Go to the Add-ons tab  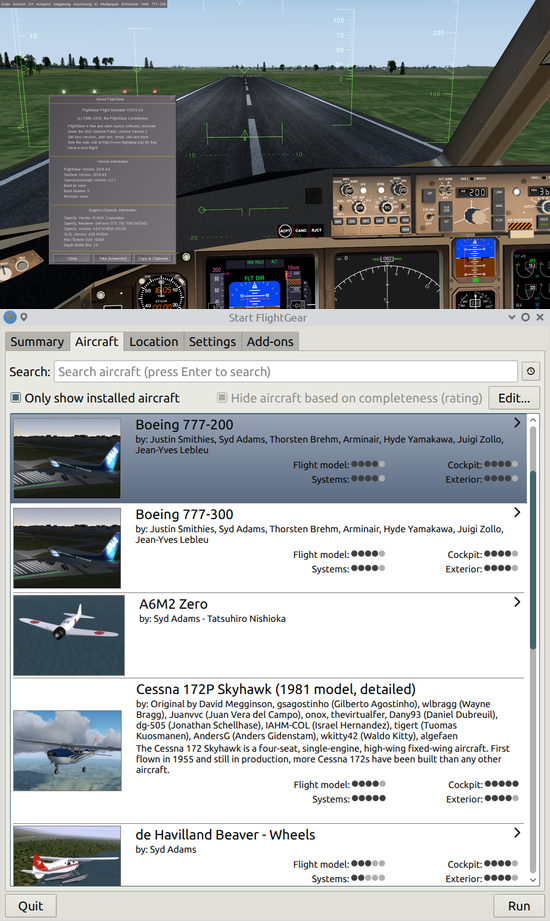pyautogui.click(x=270, y=341)
